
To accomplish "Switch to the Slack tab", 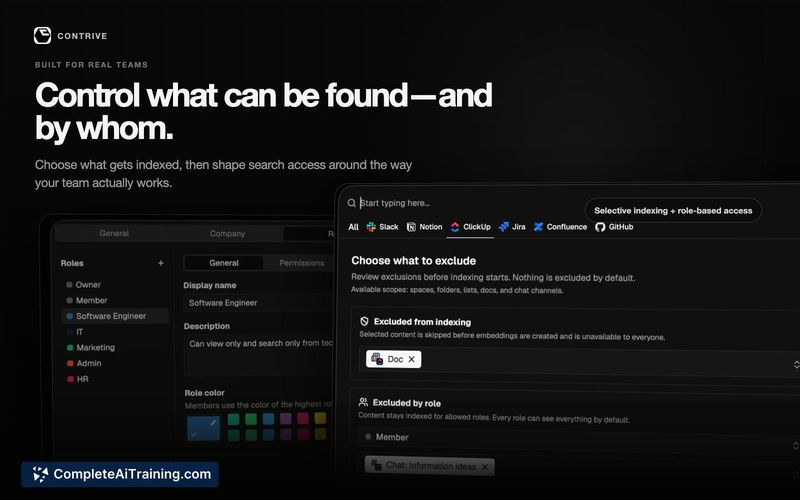I will tap(382, 227).
